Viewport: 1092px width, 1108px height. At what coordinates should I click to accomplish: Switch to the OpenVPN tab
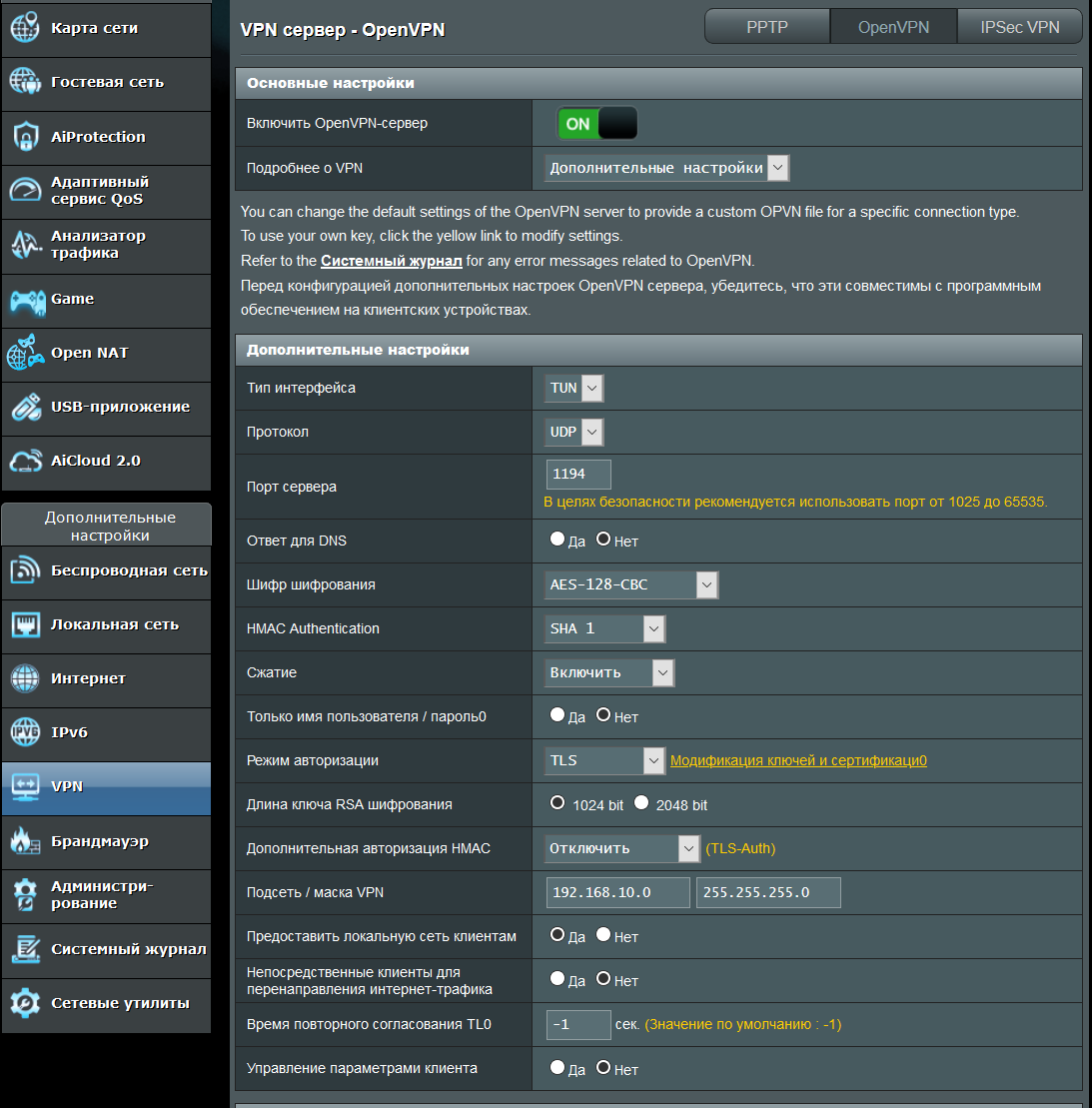(x=893, y=27)
